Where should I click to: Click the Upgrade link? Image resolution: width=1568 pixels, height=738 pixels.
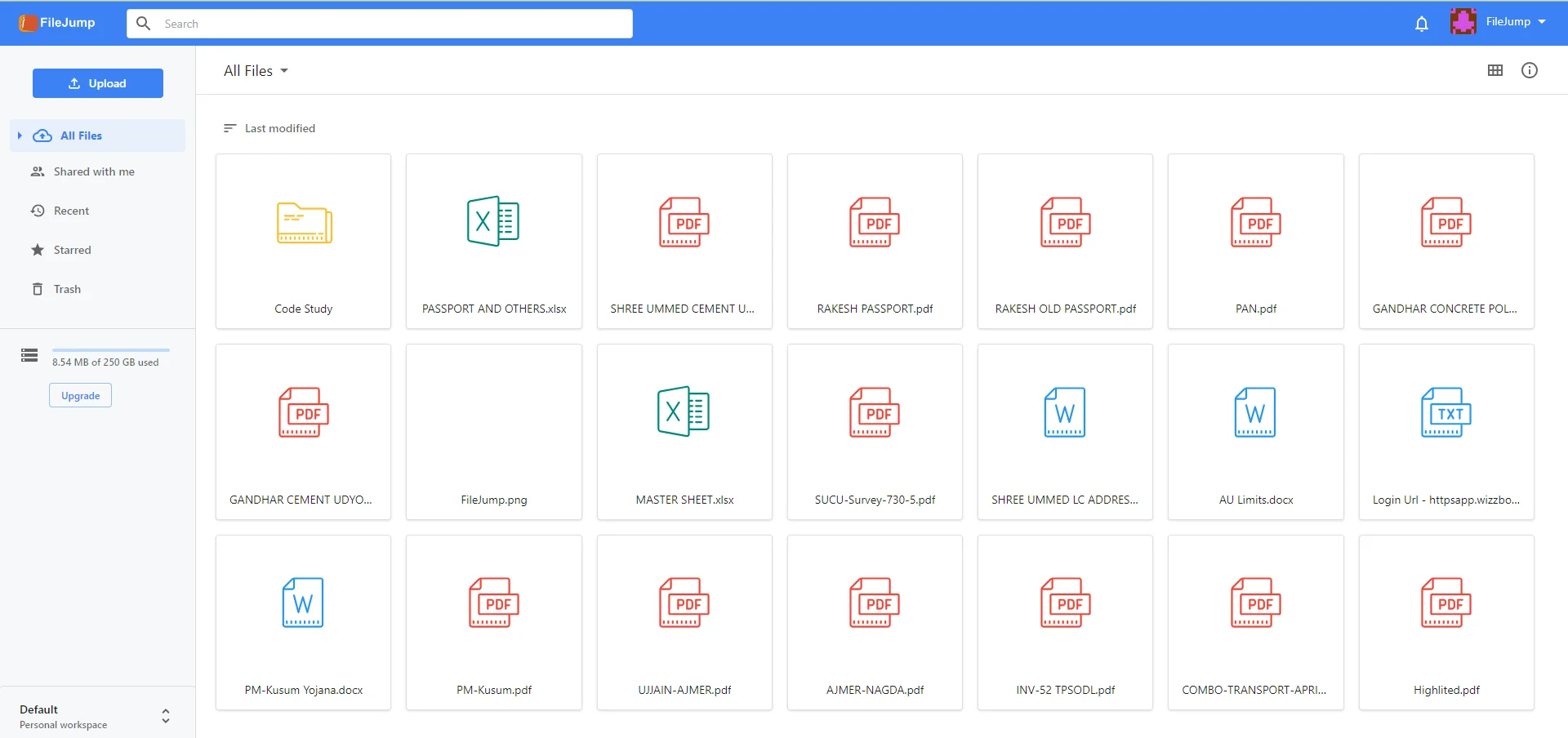point(79,395)
